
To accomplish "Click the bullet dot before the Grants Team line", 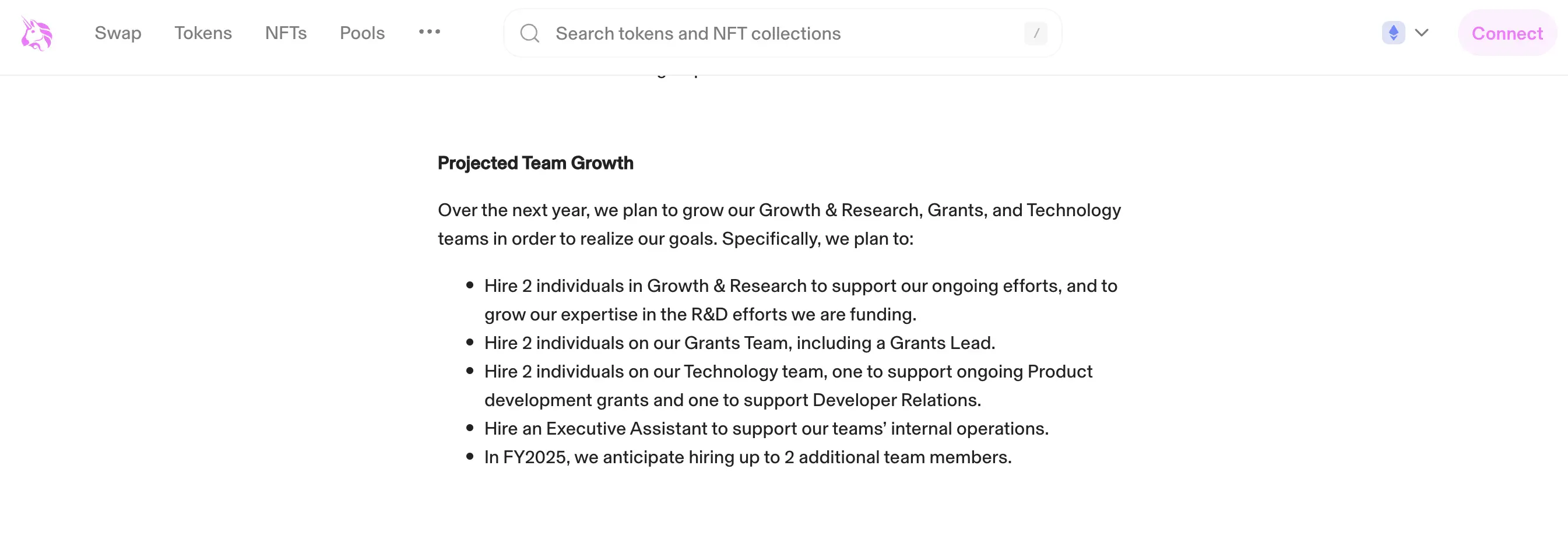I will [x=470, y=343].
